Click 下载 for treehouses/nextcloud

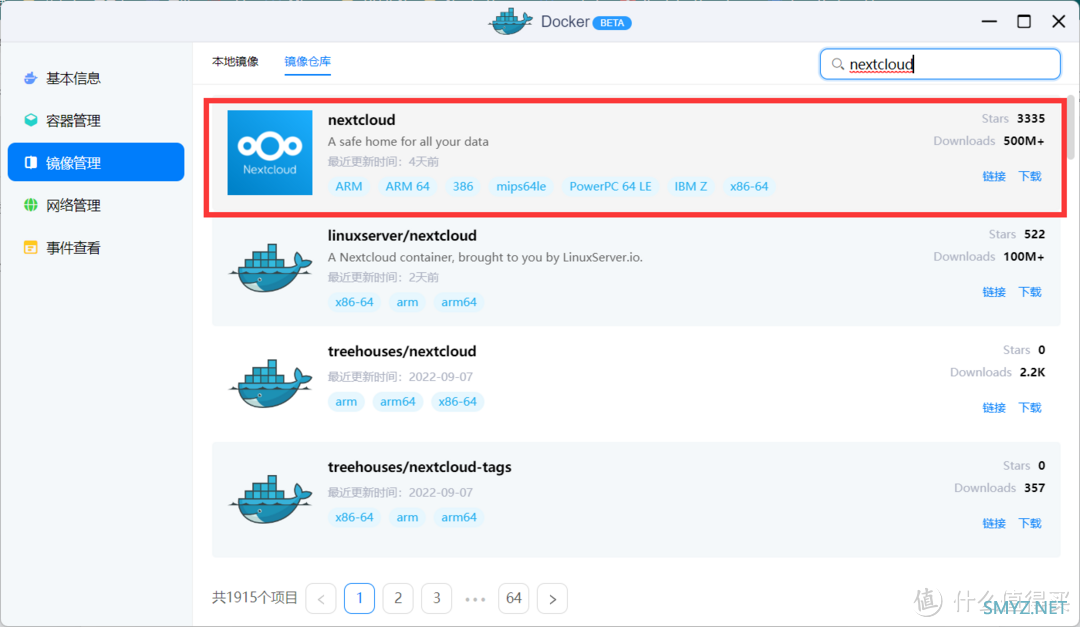(x=1030, y=408)
